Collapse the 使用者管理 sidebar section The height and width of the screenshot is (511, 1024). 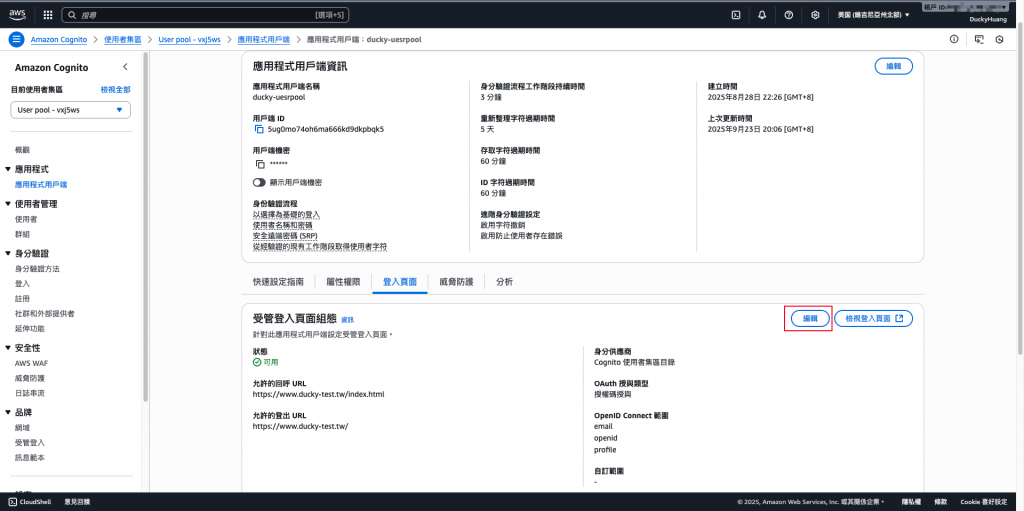pyautogui.click(x=8, y=204)
